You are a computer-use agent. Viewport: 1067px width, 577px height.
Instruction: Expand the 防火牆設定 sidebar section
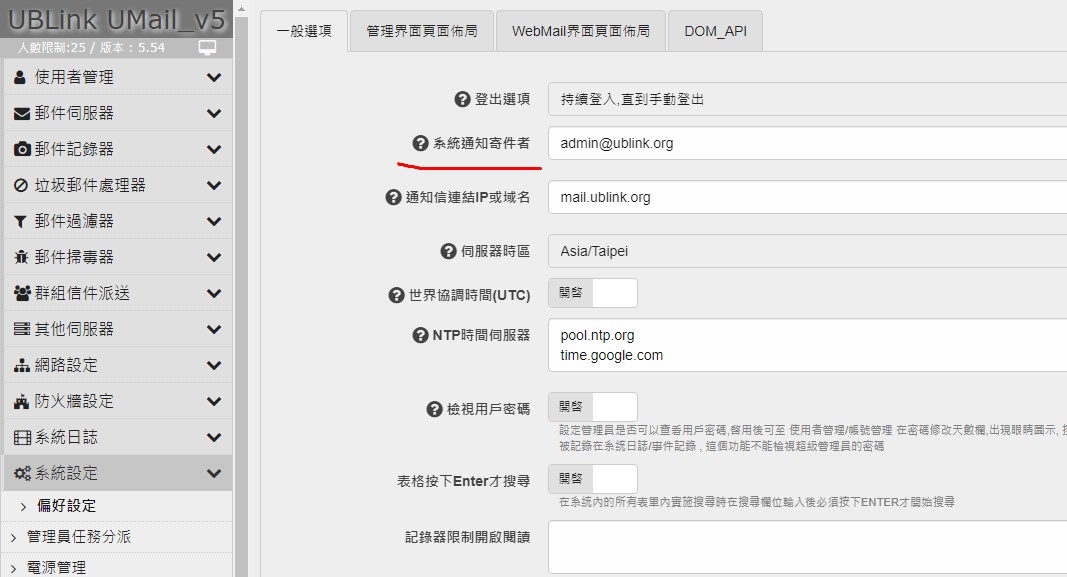116,401
